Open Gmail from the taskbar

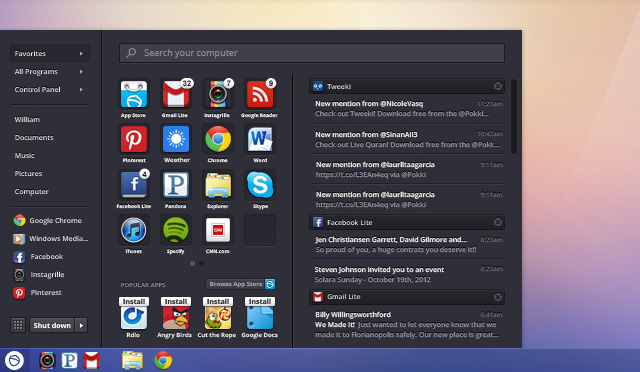91,361
